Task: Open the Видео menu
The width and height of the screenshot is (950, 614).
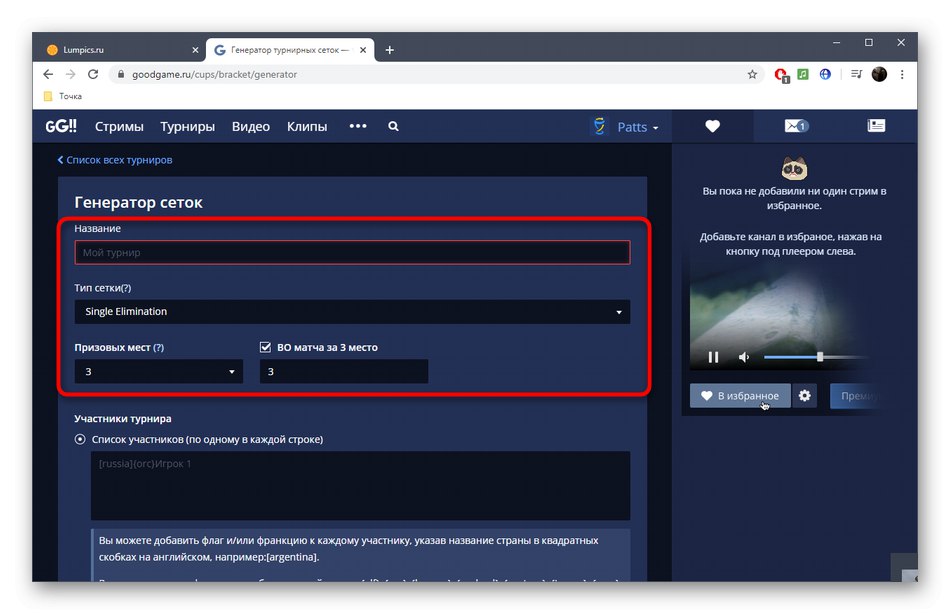Action: (251, 126)
